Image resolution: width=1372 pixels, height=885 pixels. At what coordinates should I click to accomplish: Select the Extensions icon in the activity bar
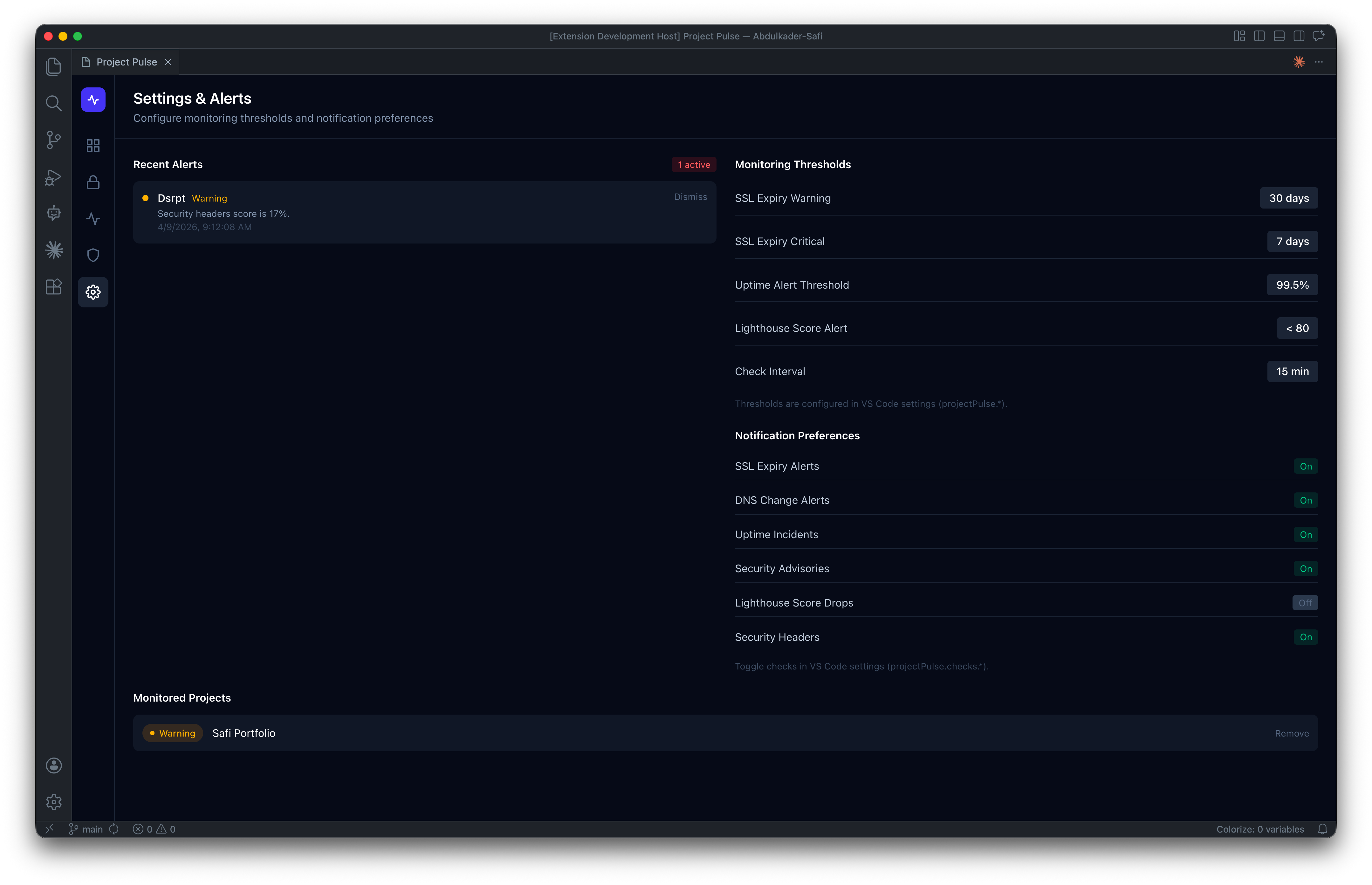(53, 287)
